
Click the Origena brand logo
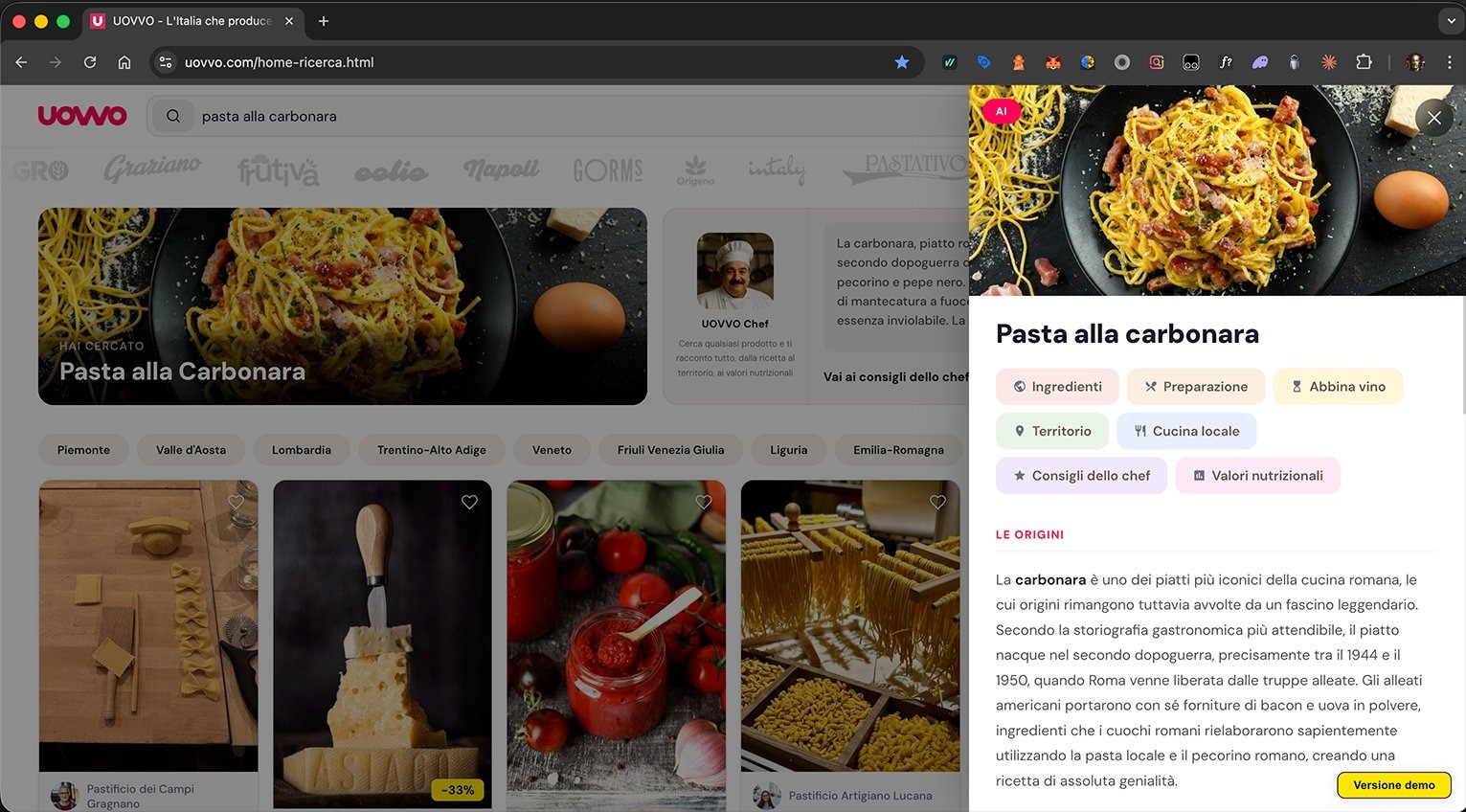pos(695,169)
